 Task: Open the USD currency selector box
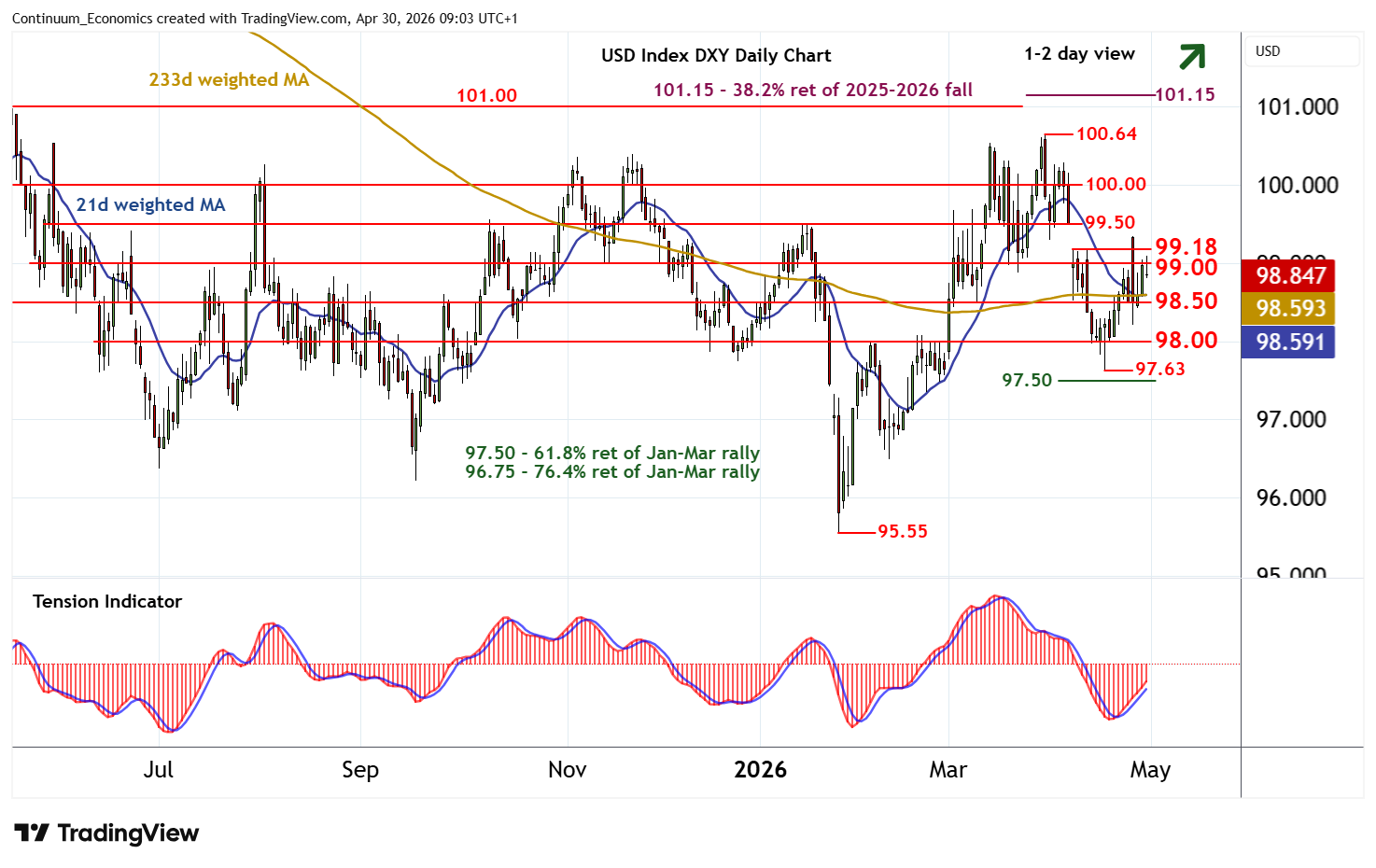(x=1302, y=51)
